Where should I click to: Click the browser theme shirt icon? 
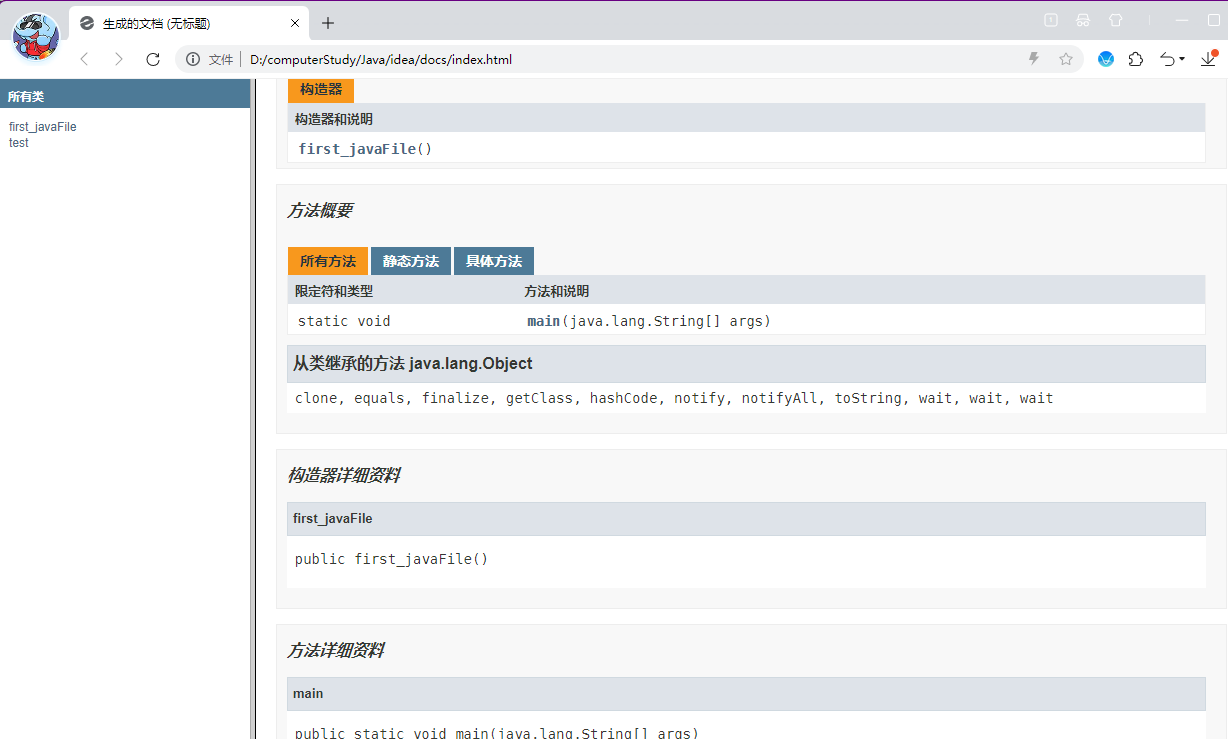(1115, 20)
